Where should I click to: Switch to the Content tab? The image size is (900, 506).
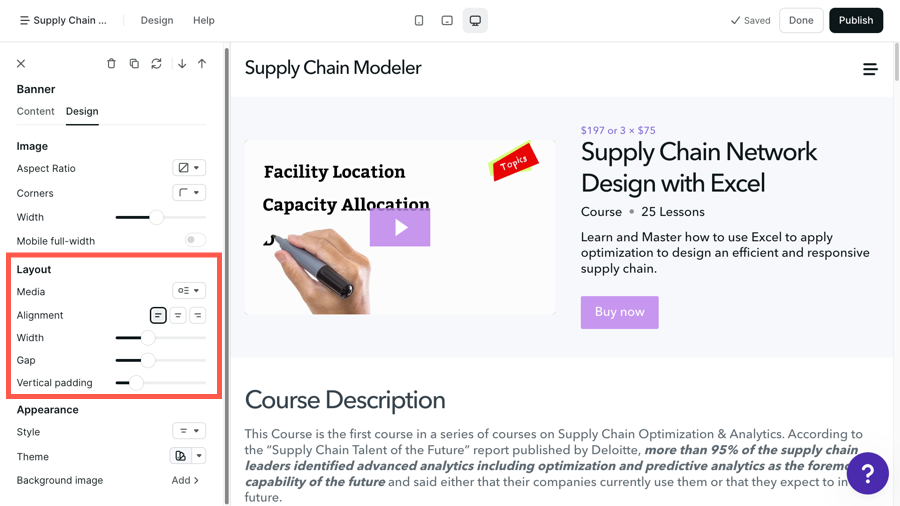pyautogui.click(x=36, y=112)
